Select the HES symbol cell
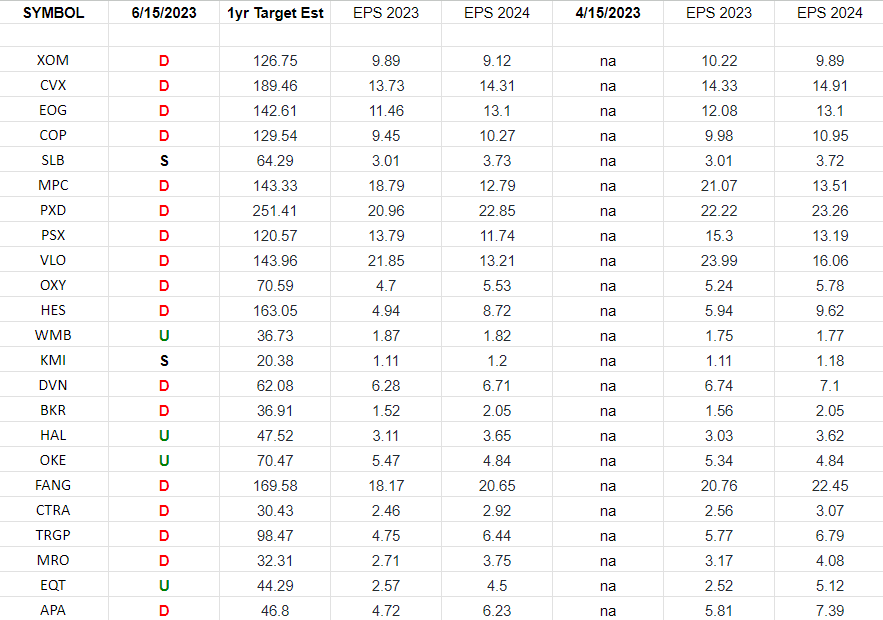The height and width of the screenshot is (620, 883). (x=53, y=310)
